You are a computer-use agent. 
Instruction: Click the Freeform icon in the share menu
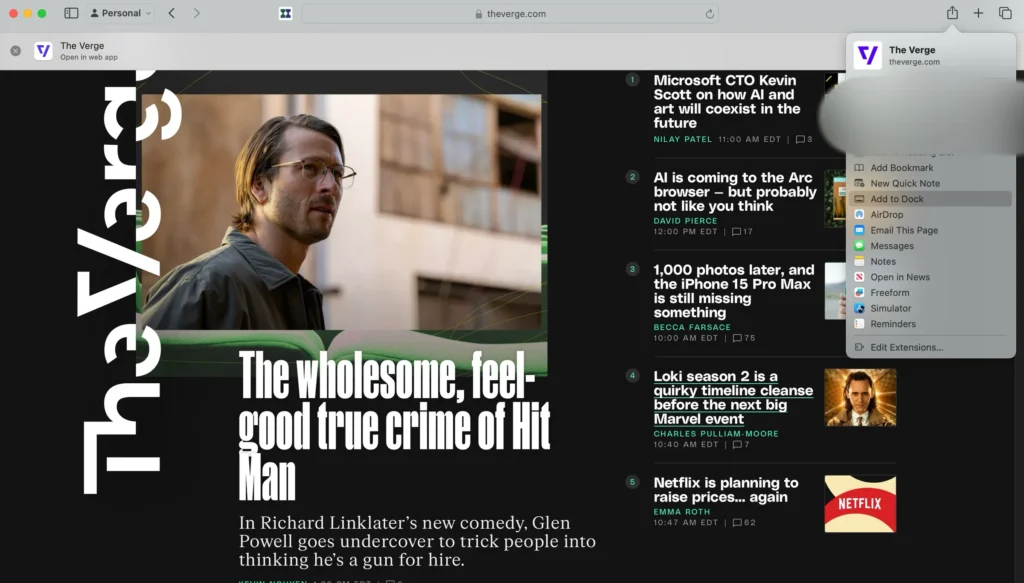coord(859,293)
